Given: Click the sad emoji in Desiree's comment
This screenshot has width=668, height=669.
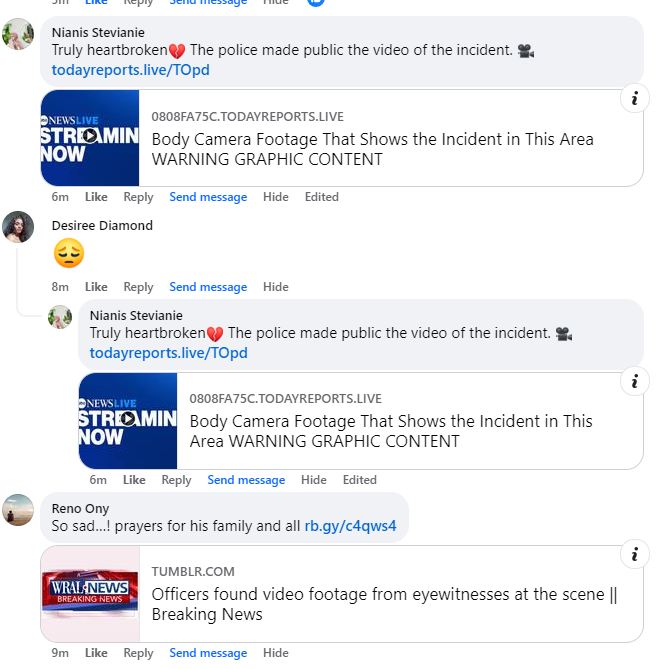Looking at the screenshot, I should (68, 254).
